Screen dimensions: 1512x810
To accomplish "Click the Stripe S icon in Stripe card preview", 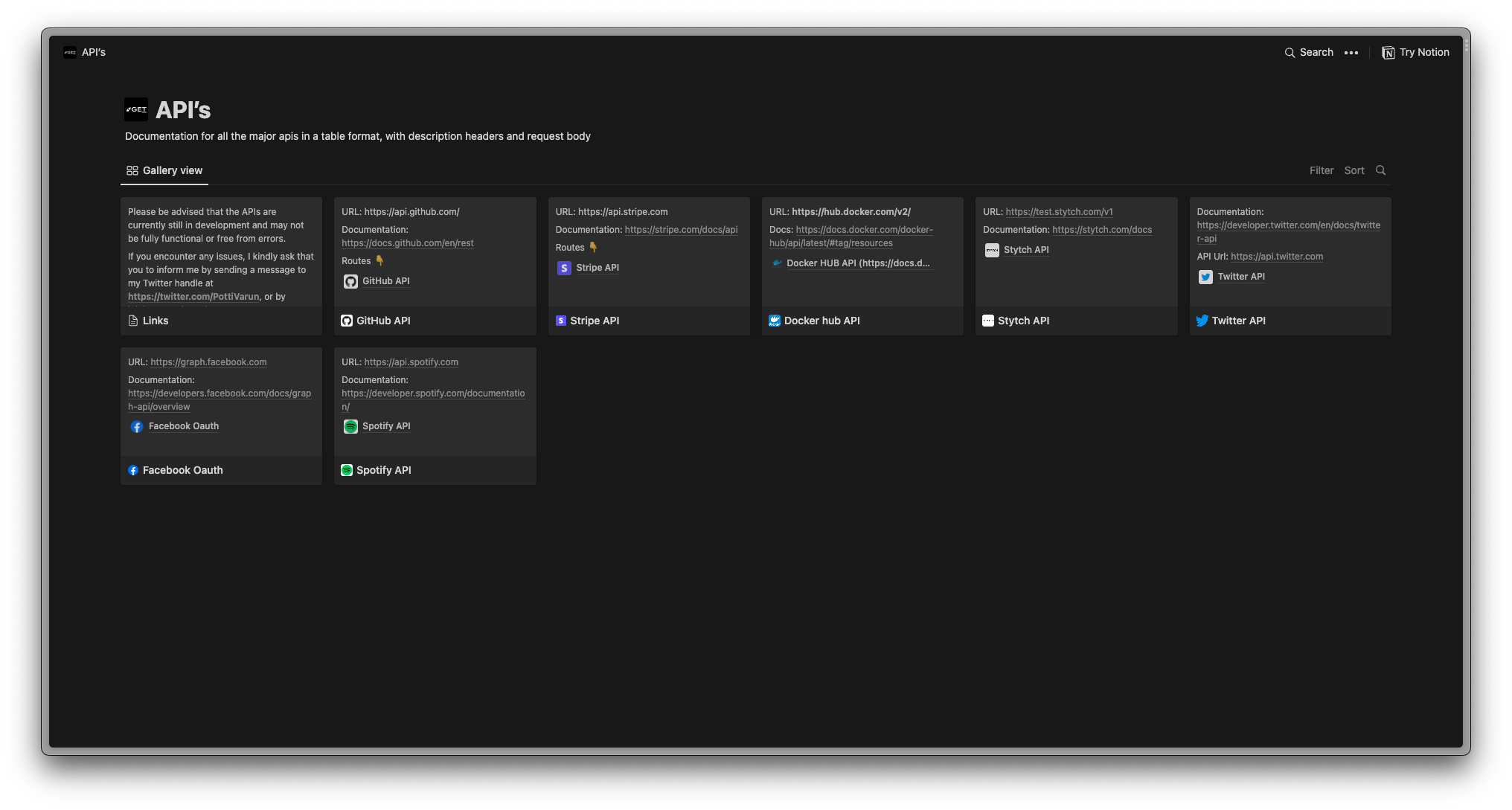I will click(x=564, y=268).
